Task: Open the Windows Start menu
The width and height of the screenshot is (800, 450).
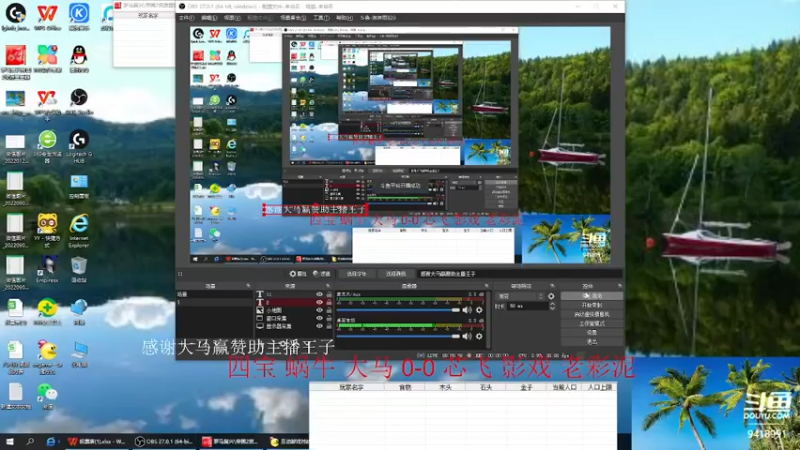Action: coord(9,442)
